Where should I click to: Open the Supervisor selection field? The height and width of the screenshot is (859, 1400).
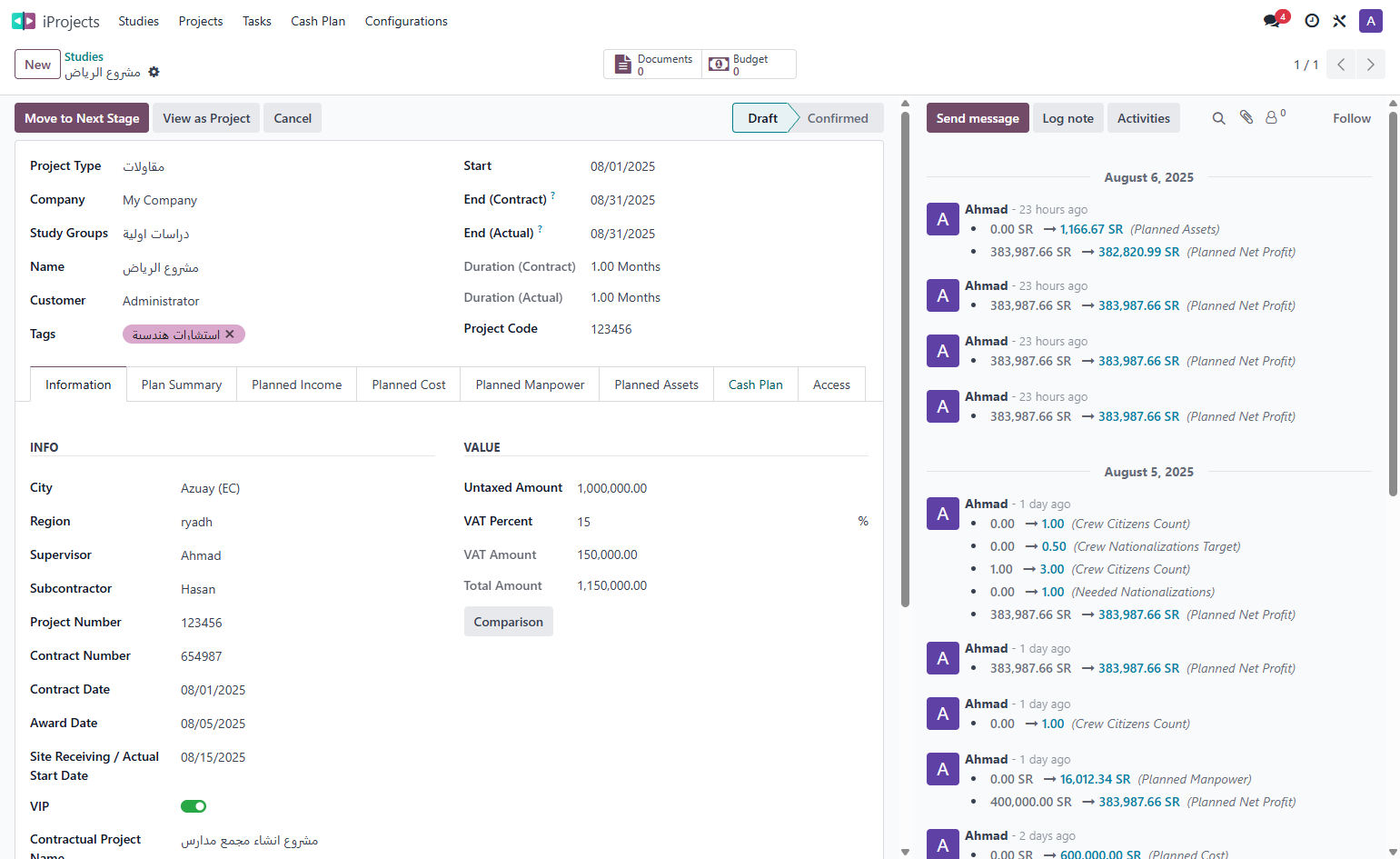[x=307, y=555]
